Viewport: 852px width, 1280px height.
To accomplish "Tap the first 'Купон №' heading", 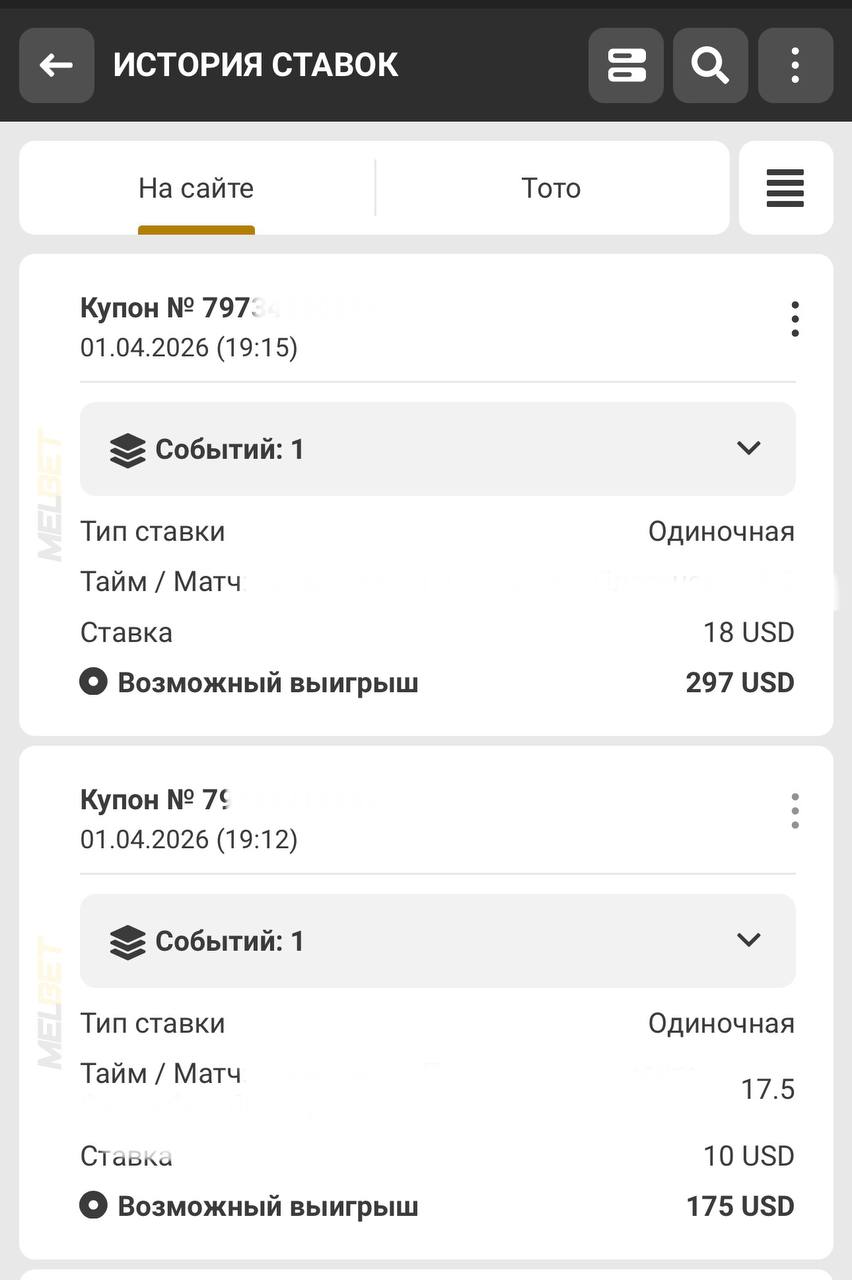I will (165, 308).
